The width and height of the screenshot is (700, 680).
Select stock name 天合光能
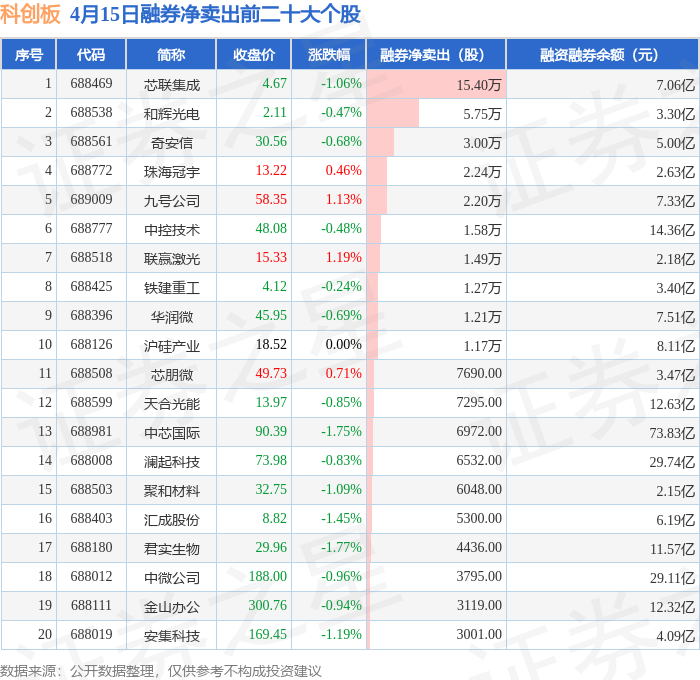click(x=171, y=404)
